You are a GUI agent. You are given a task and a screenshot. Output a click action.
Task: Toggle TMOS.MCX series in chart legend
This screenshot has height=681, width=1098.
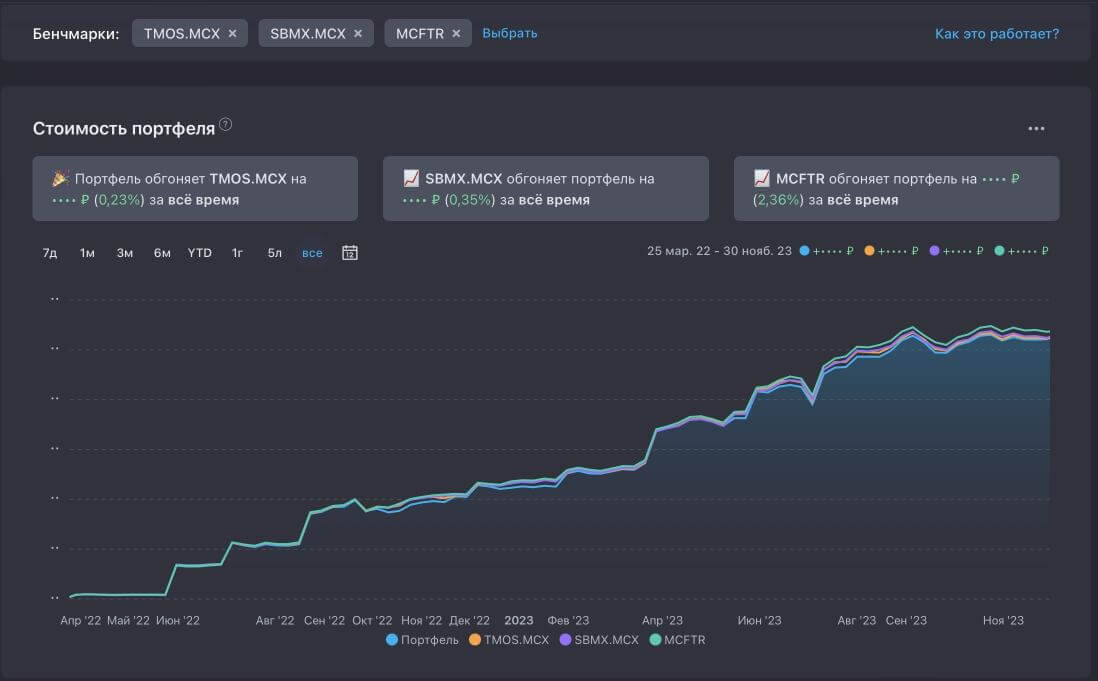pos(509,640)
